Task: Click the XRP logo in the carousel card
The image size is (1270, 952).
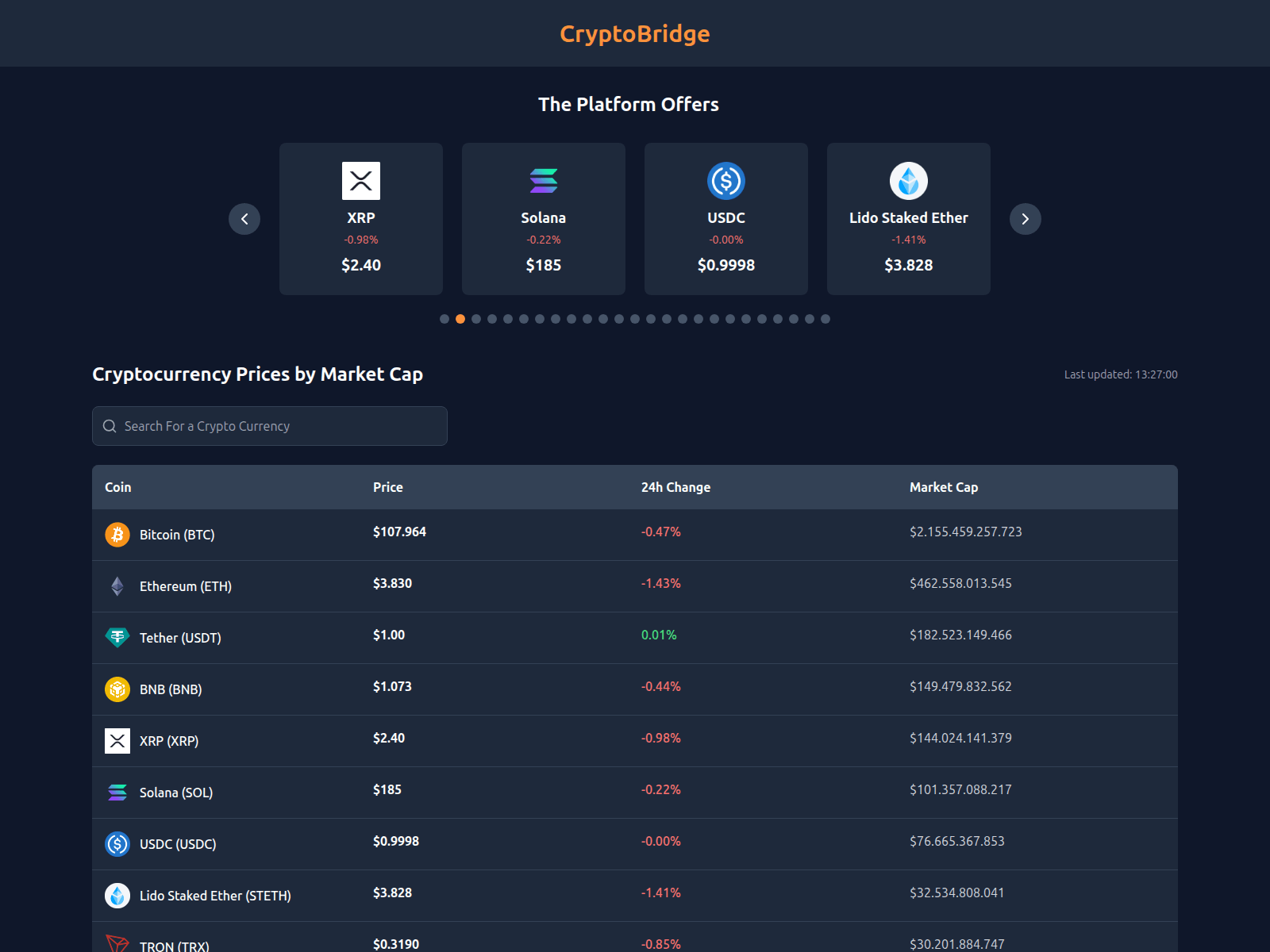Action: point(361,181)
